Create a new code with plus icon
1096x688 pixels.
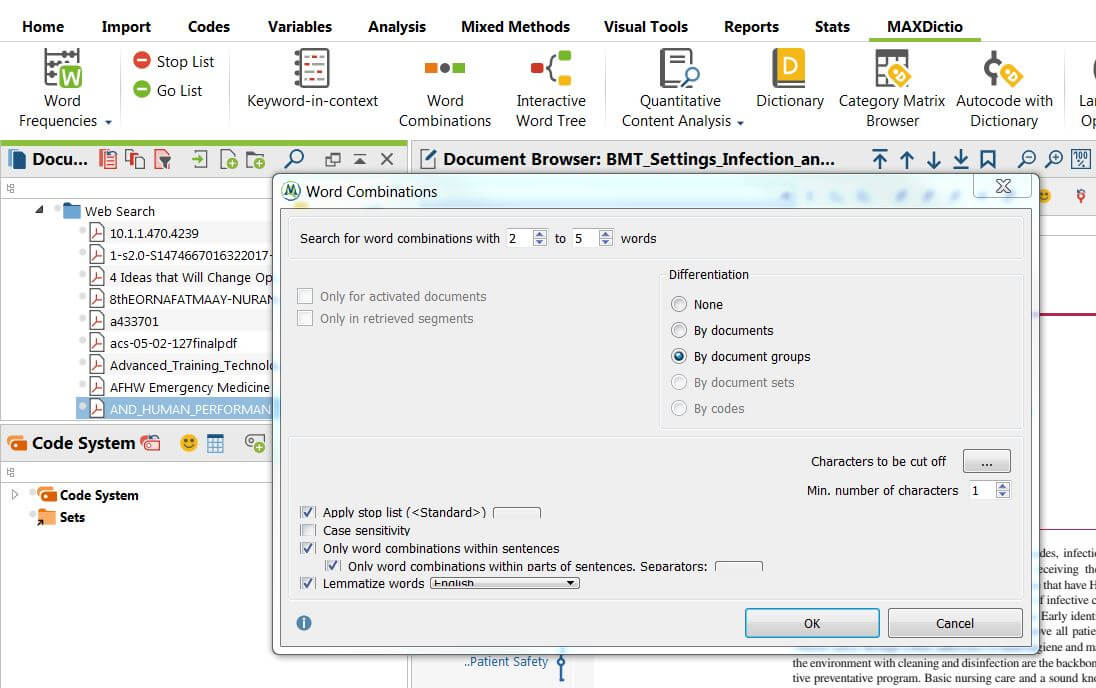pos(255,443)
